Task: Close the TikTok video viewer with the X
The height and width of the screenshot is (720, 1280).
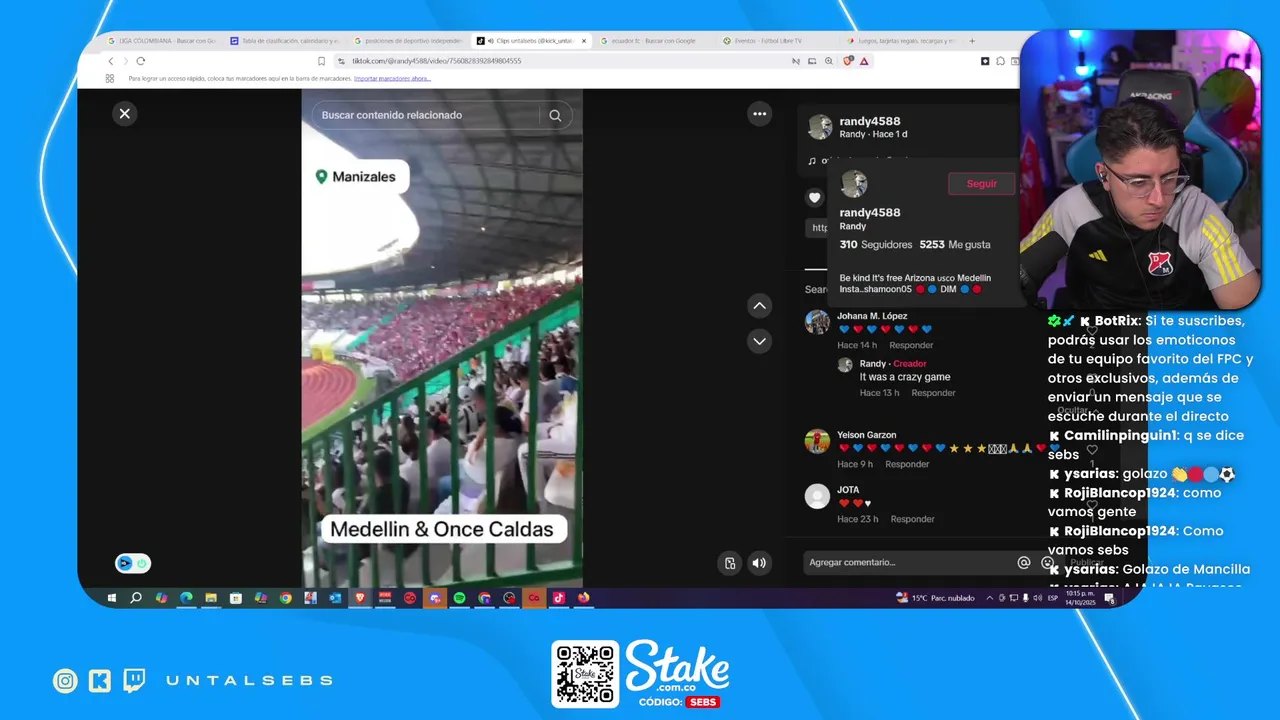Action: click(x=125, y=114)
